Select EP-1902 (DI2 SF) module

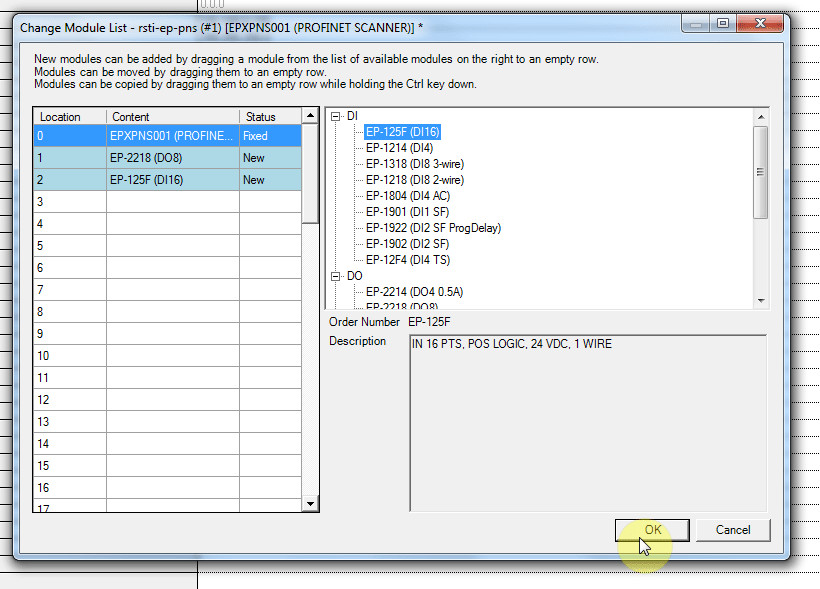[407, 244]
